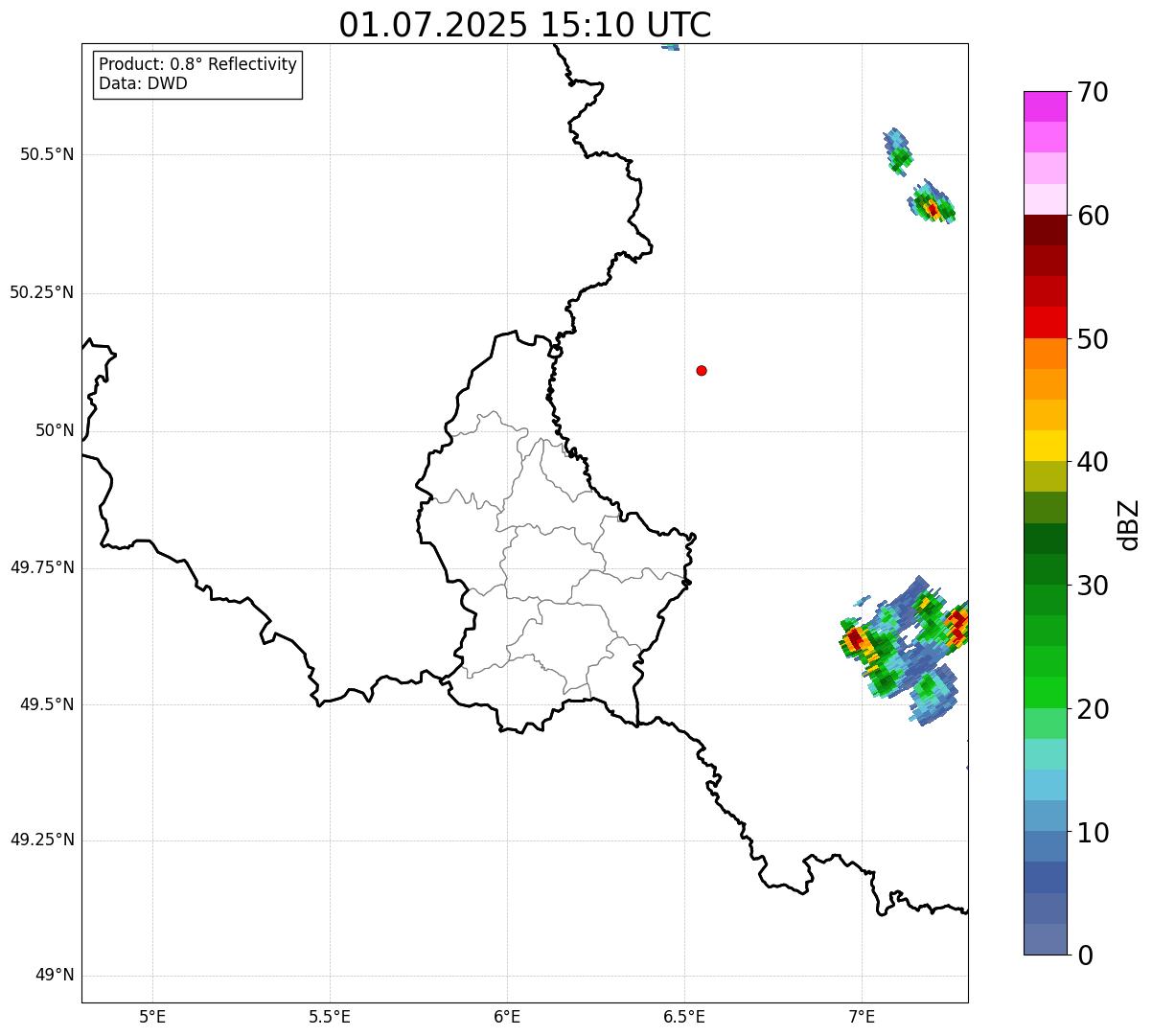
Task: Click the 50°N latitude label
Action: 55,430
